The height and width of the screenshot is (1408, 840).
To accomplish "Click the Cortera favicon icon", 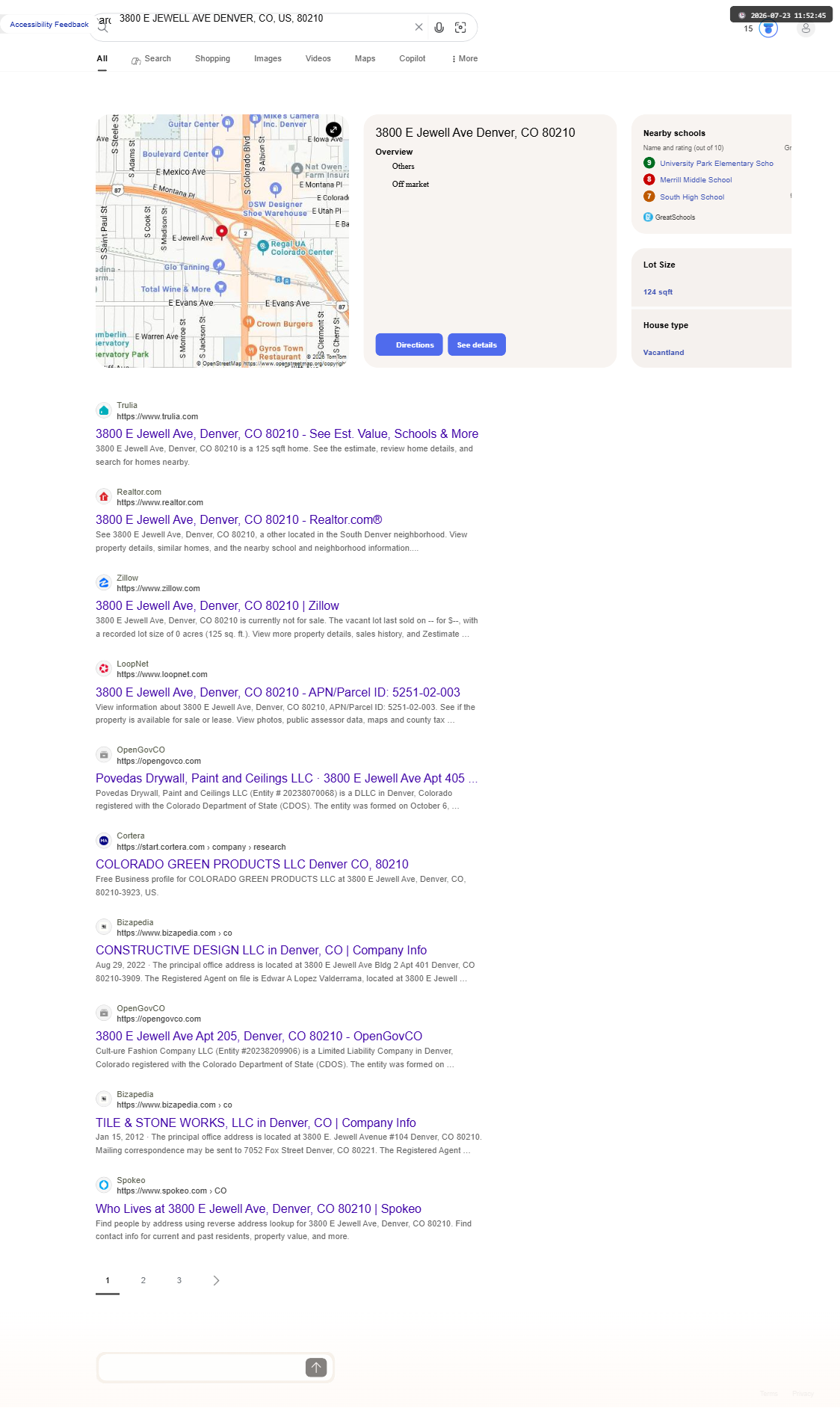I will [x=104, y=841].
